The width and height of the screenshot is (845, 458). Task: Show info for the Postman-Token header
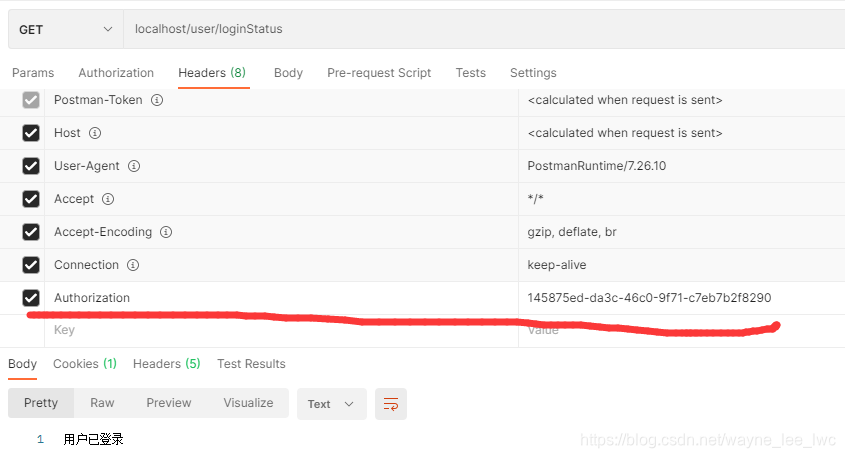coord(157,100)
